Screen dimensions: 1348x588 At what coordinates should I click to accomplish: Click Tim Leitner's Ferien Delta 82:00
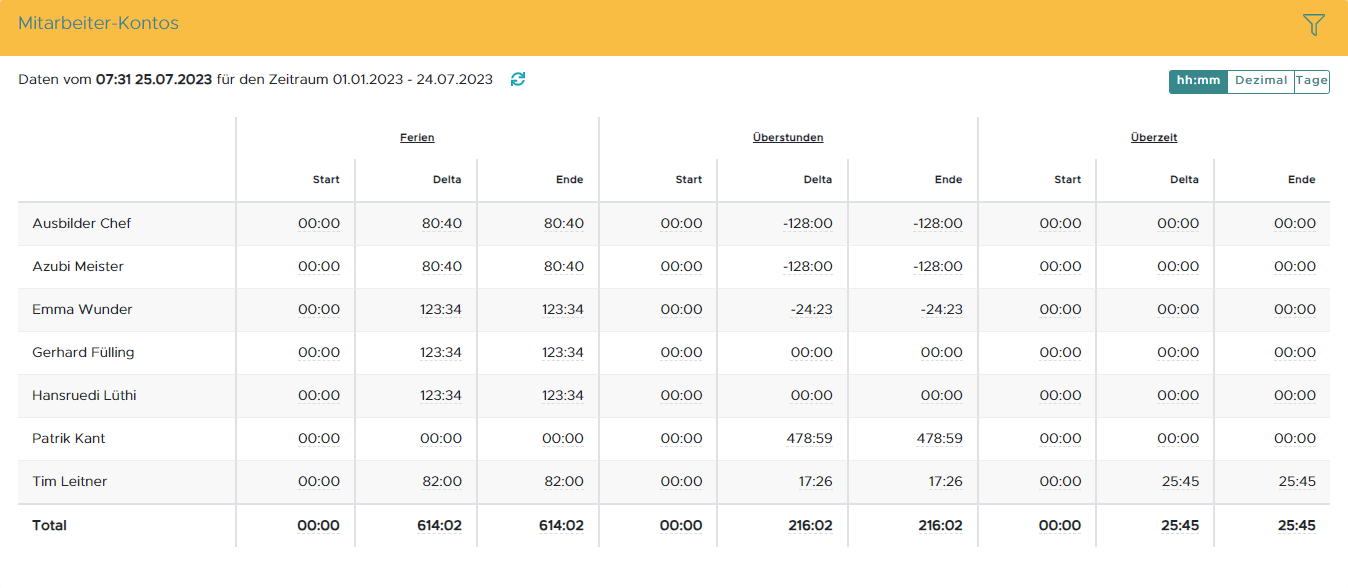pos(442,482)
